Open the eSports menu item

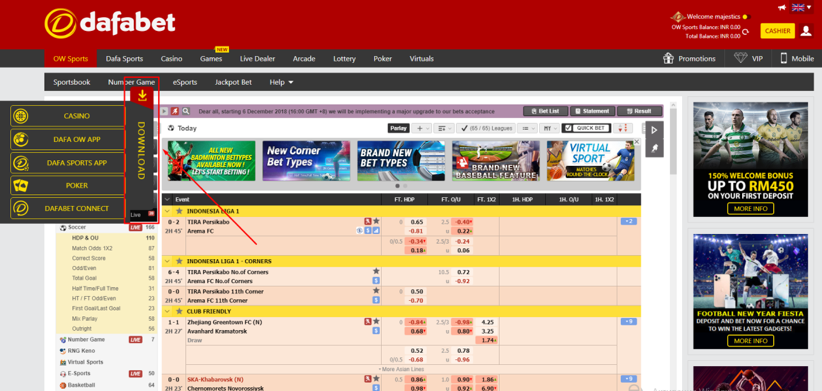185,82
